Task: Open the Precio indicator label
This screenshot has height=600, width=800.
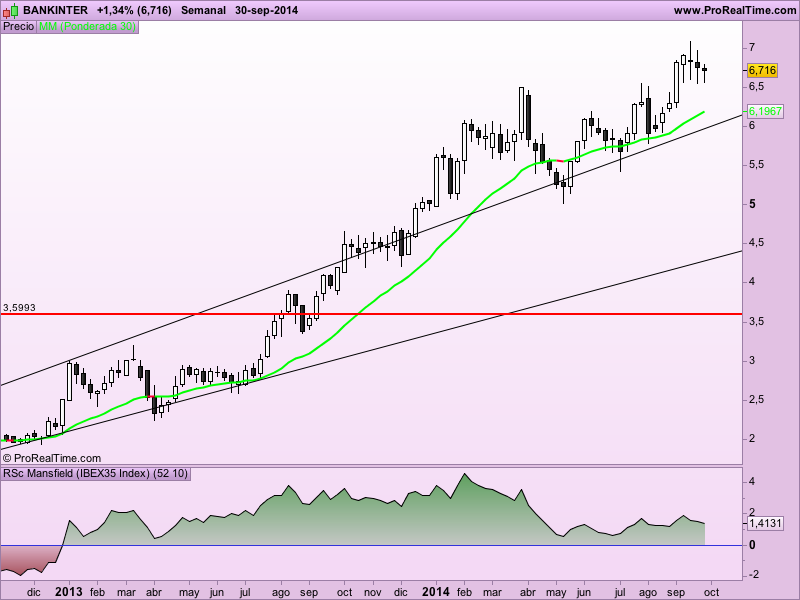Action: coord(19,27)
